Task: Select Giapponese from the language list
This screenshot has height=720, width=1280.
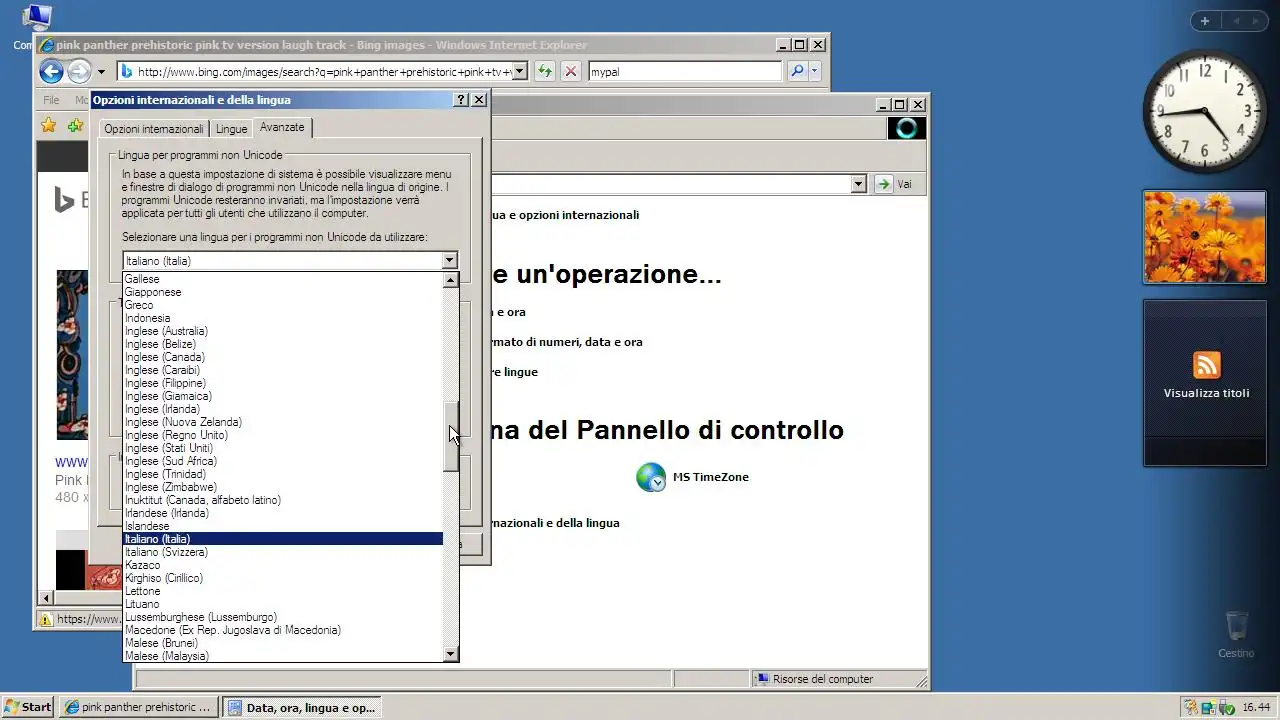Action: [x=283, y=292]
